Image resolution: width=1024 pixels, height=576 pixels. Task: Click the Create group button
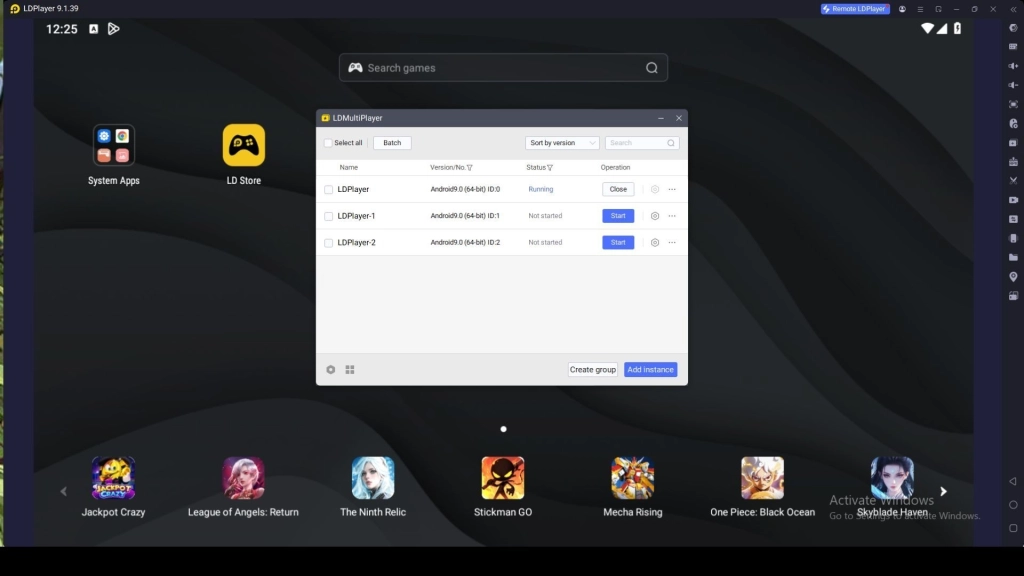coord(592,369)
